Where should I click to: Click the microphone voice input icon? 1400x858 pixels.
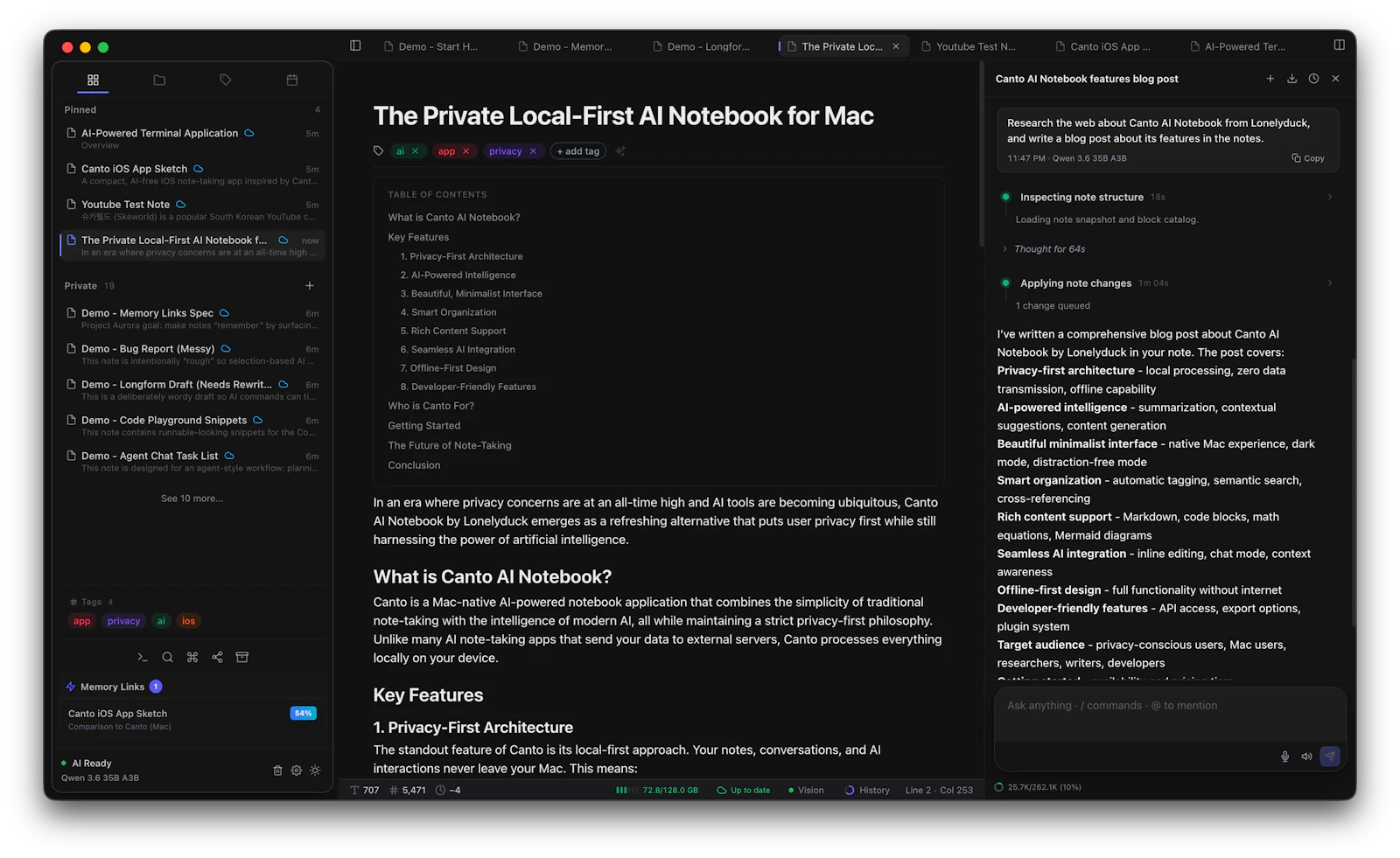pos(1284,757)
